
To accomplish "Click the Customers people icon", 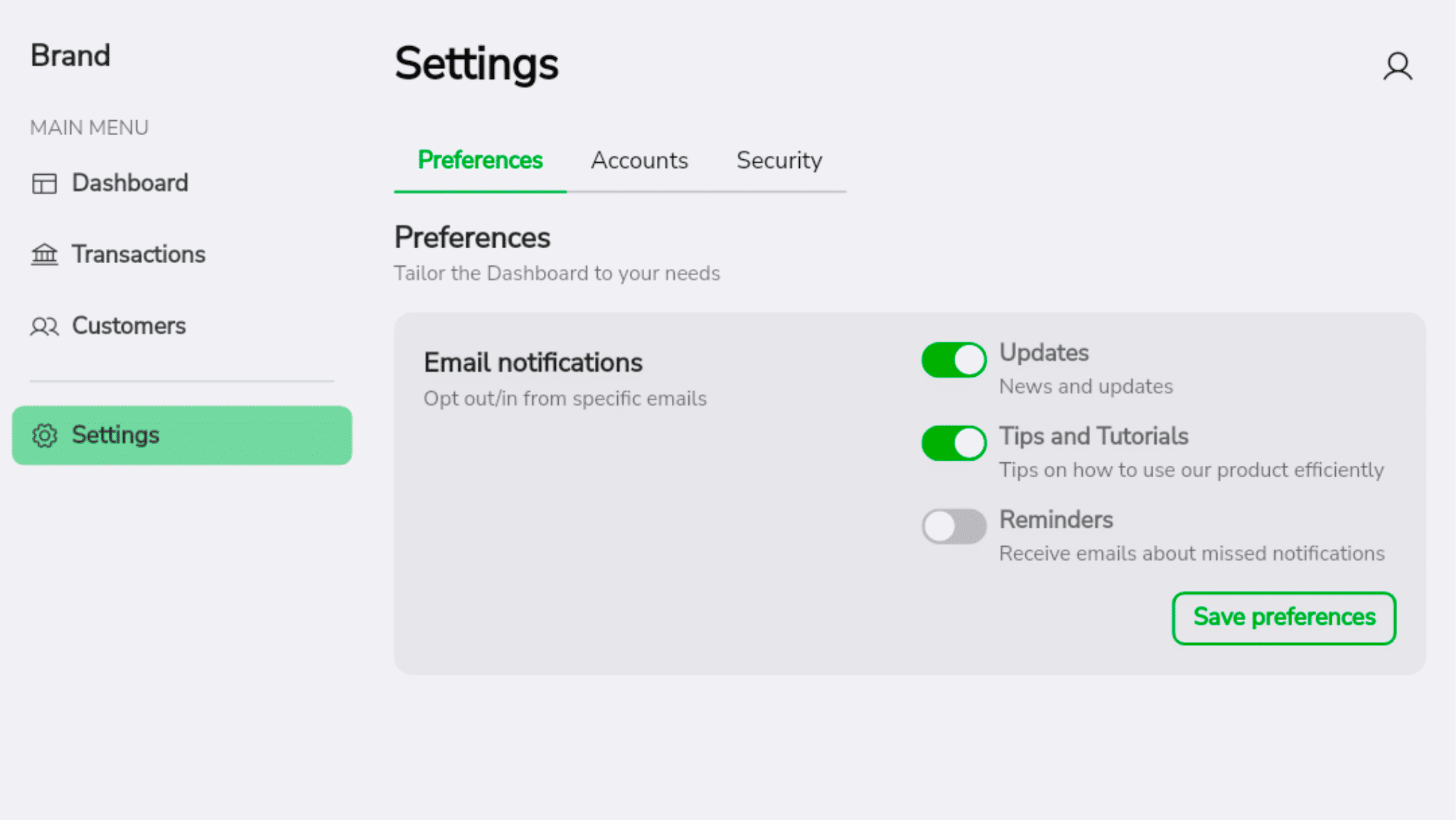I will pyautogui.click(x=44, y=326).
